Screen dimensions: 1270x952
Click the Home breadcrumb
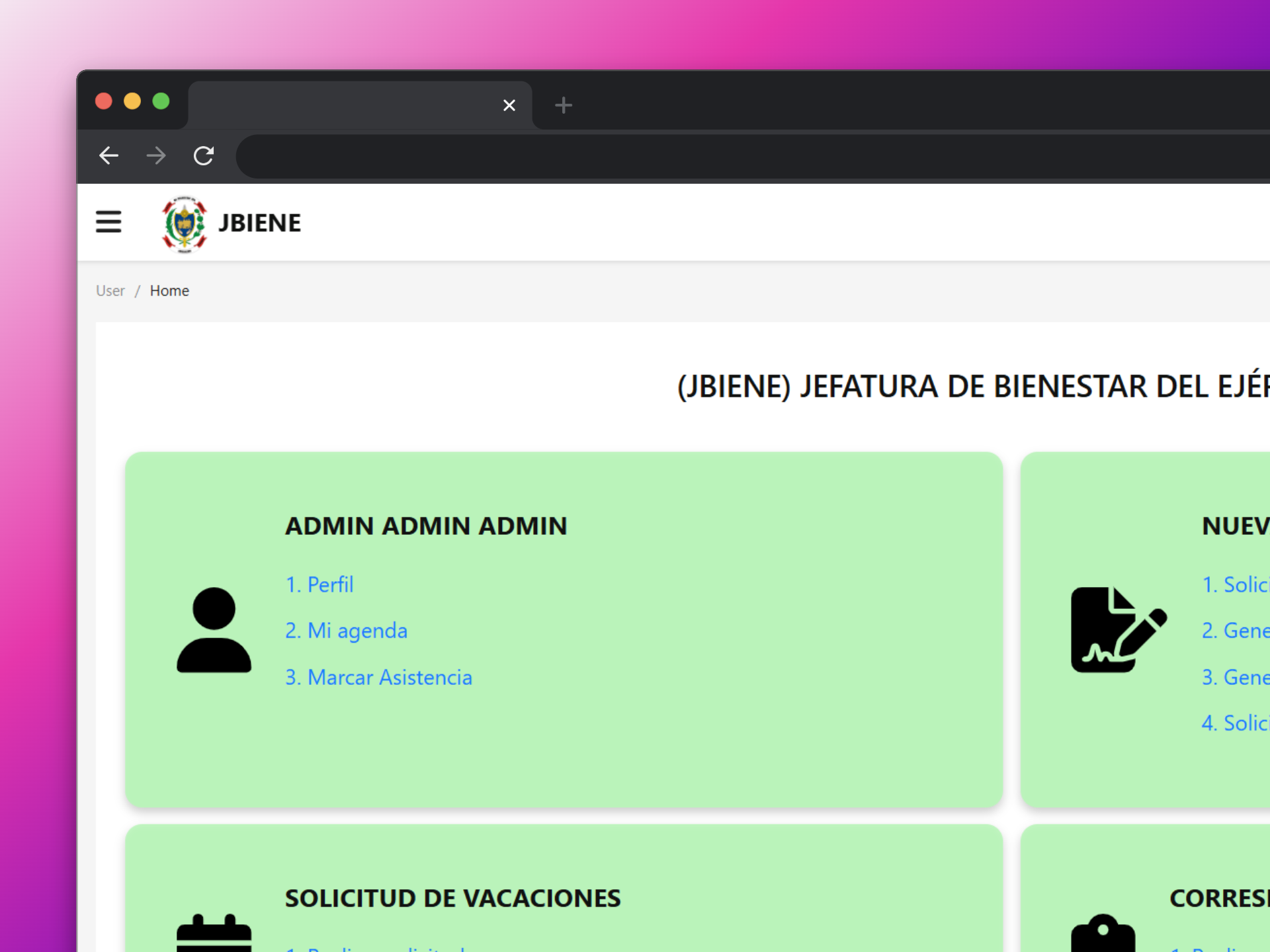pyautogui.click(x=169, y=291)
